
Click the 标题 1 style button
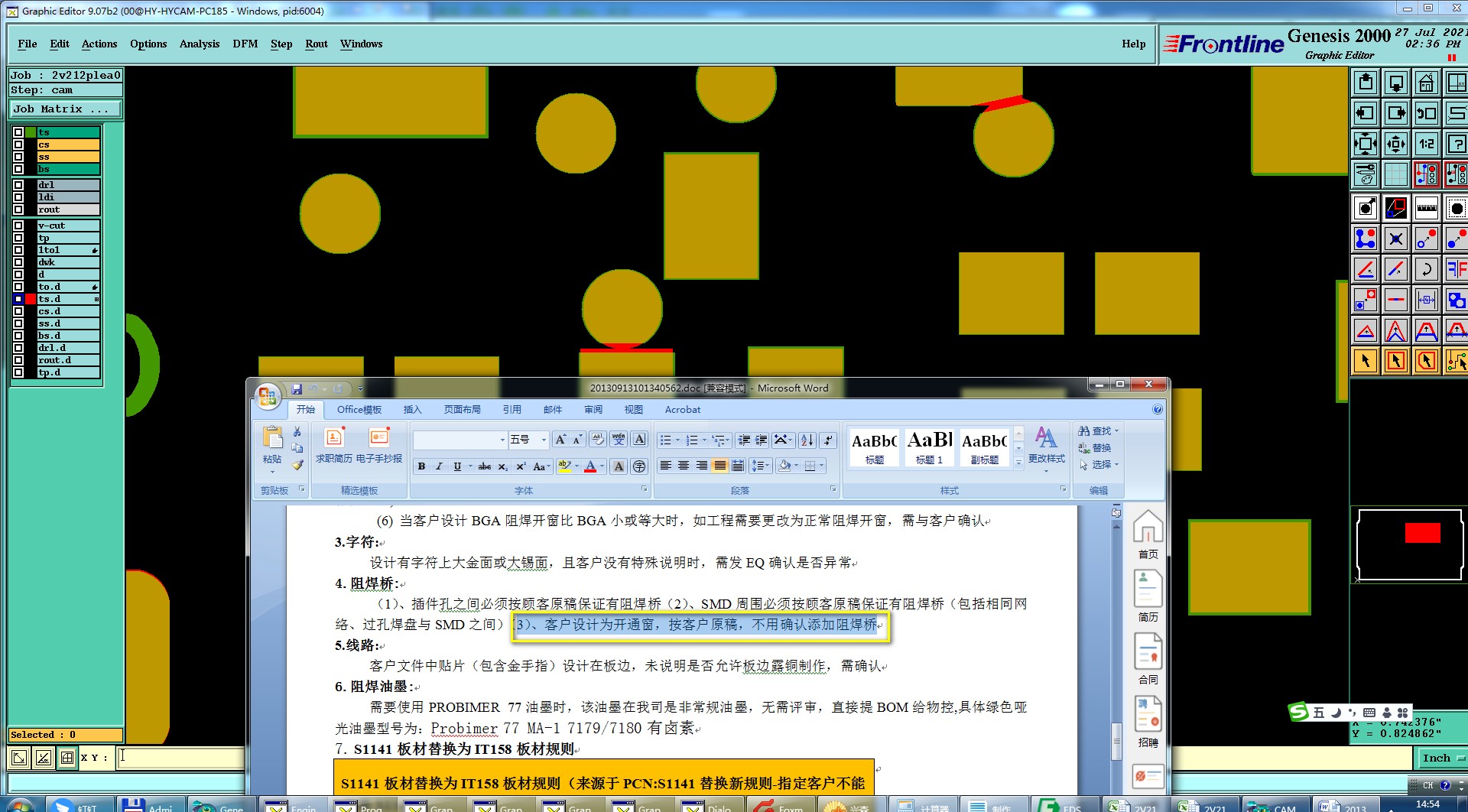930,447
